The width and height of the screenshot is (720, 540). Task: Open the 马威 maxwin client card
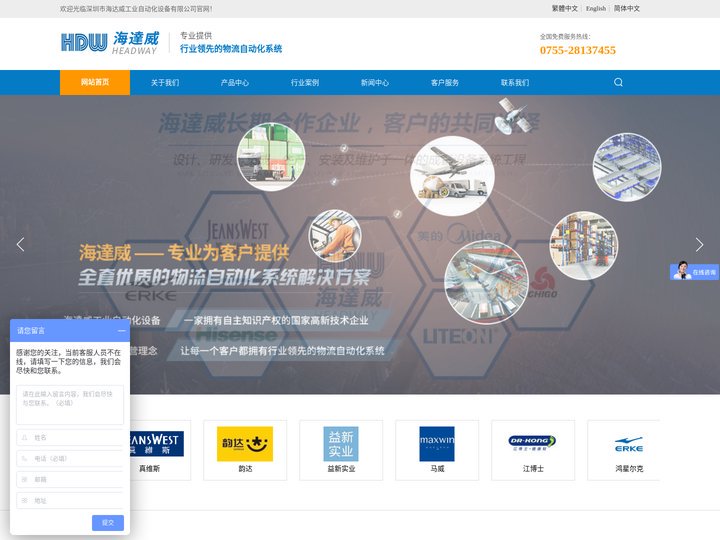[x=437, y=450]
